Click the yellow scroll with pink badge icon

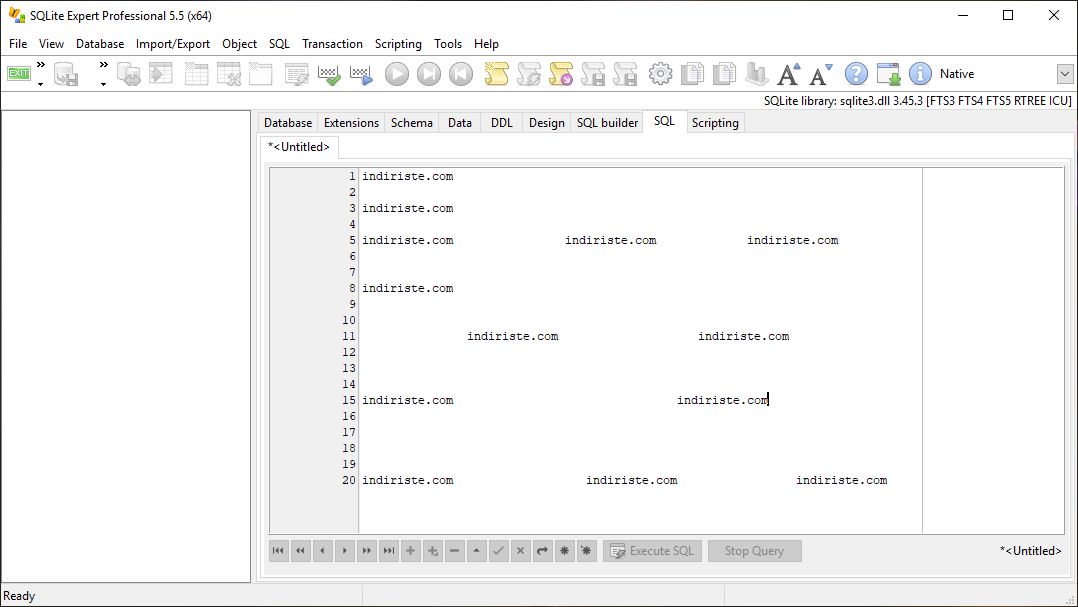[x=561, y=74]
